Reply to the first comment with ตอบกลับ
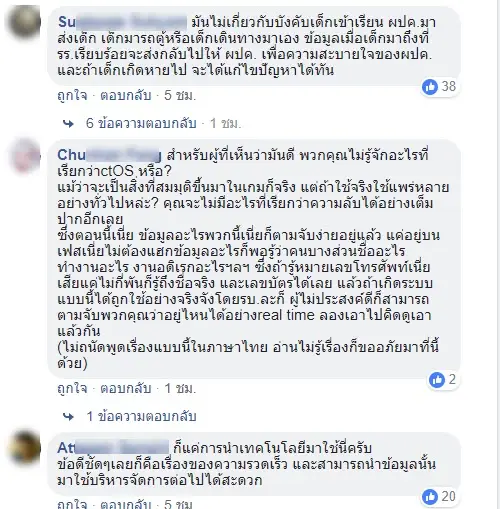This screenshot has width=500, height=509. tap(126, 96)
